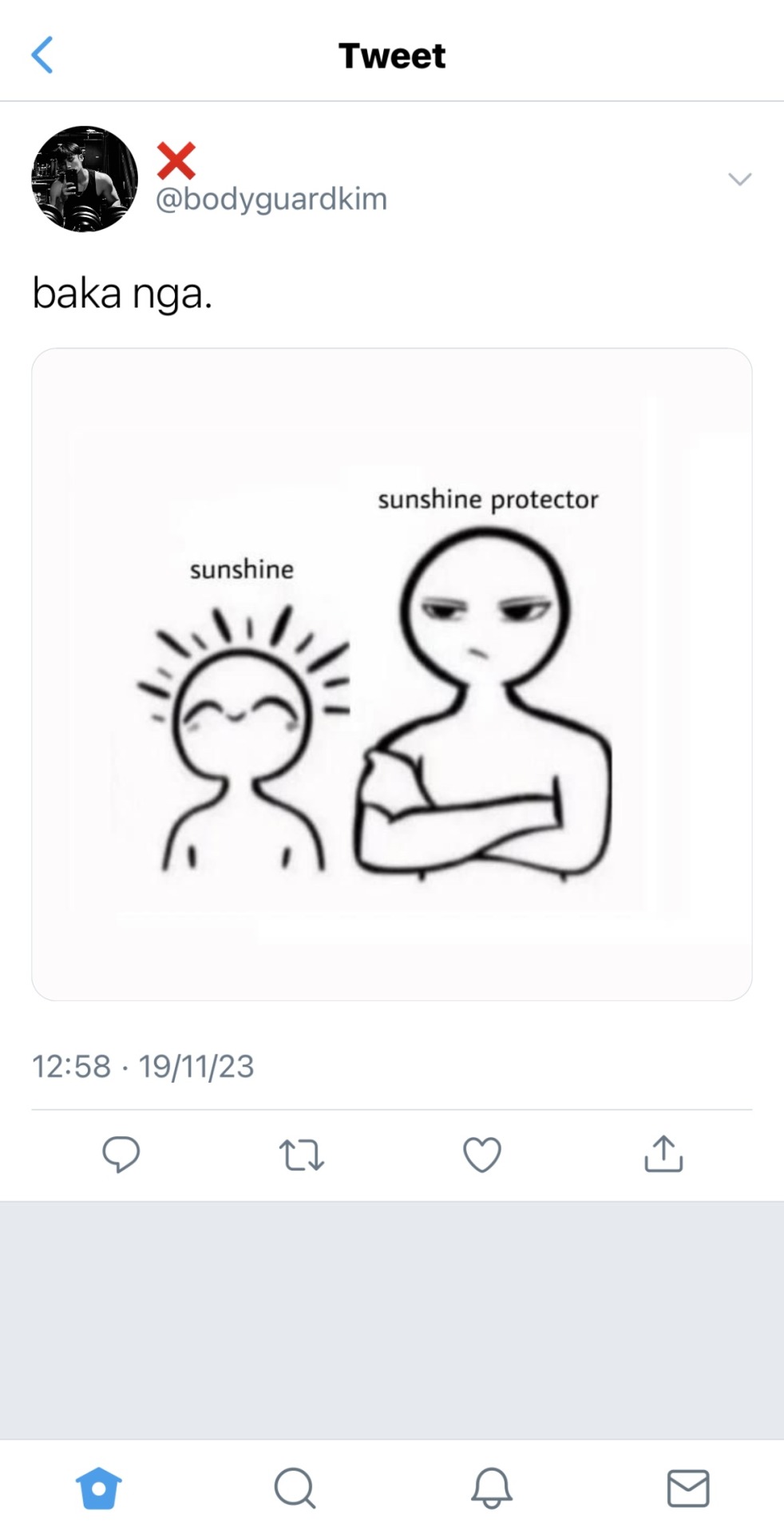The image size is (784, 1533).
Task: Open the Search tab
Action: click(x=295, y=1488)
